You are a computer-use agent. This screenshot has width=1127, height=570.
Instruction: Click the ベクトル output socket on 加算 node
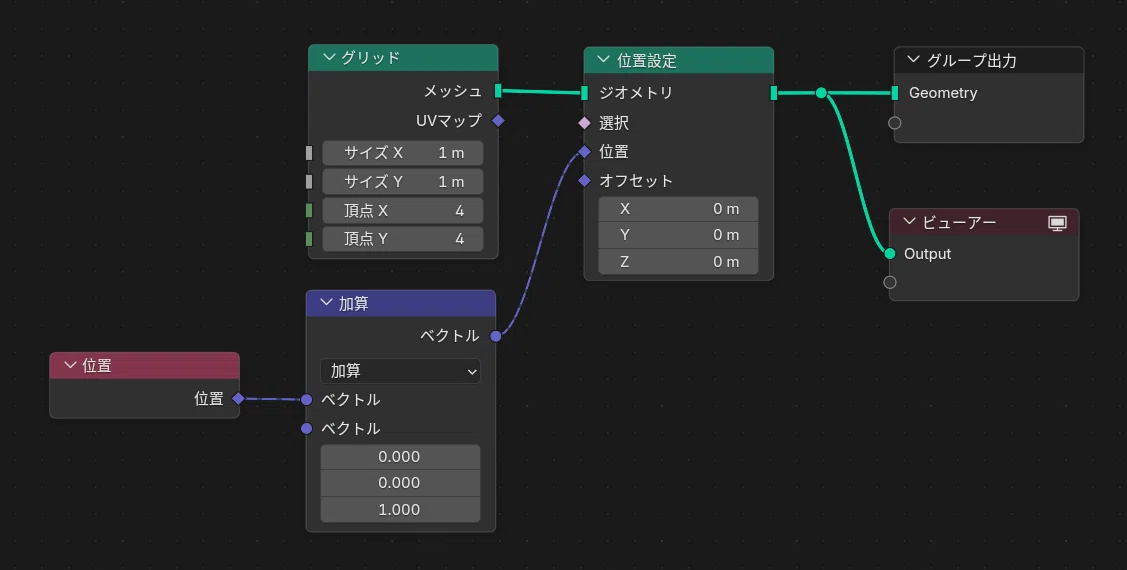pyautogui.click(x=496, y=336)
